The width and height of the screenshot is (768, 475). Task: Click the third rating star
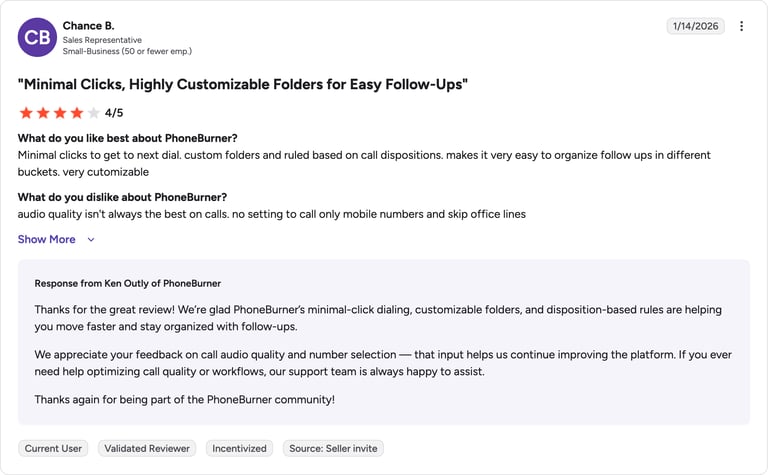60,113
